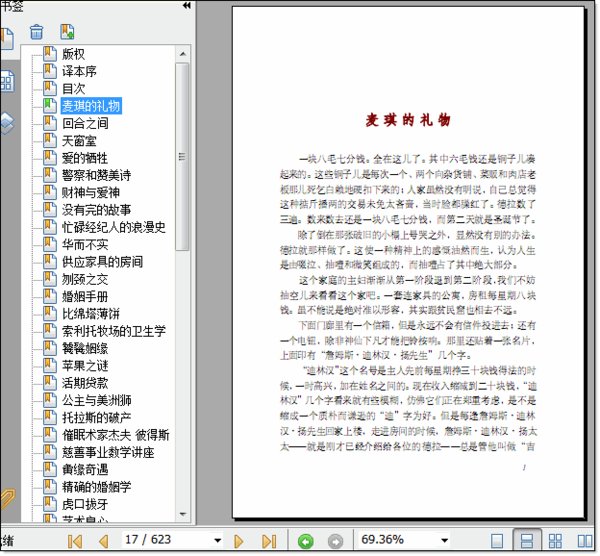Open the page number dropdown

pyautogui.click(x=217, y=540)
